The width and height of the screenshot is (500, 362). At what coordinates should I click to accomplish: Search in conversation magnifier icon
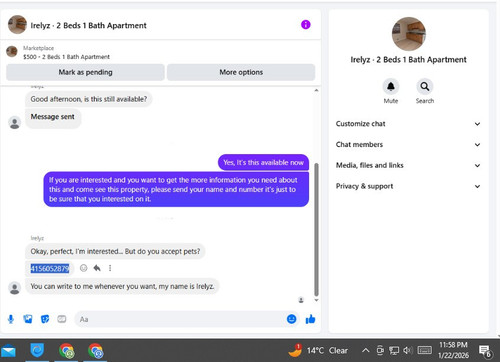pyautogui.click(x=425, y=87)
